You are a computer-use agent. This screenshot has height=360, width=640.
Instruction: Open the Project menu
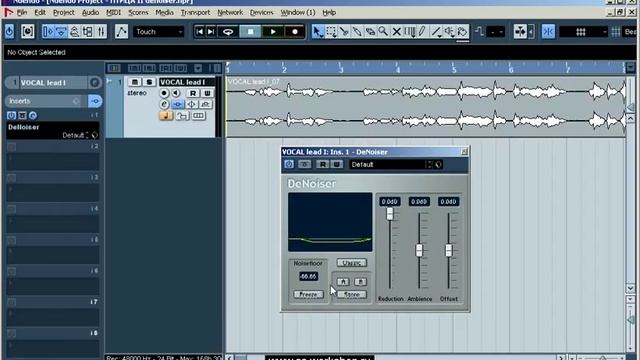64,13
